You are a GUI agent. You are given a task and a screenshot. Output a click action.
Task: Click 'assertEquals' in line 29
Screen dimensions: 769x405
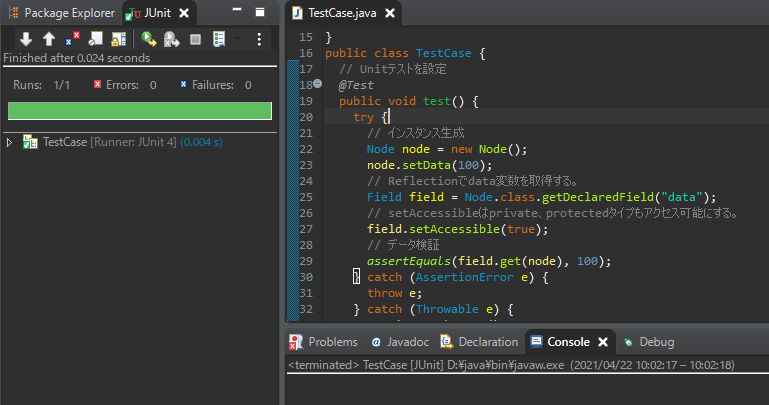(x=409, y=261)
